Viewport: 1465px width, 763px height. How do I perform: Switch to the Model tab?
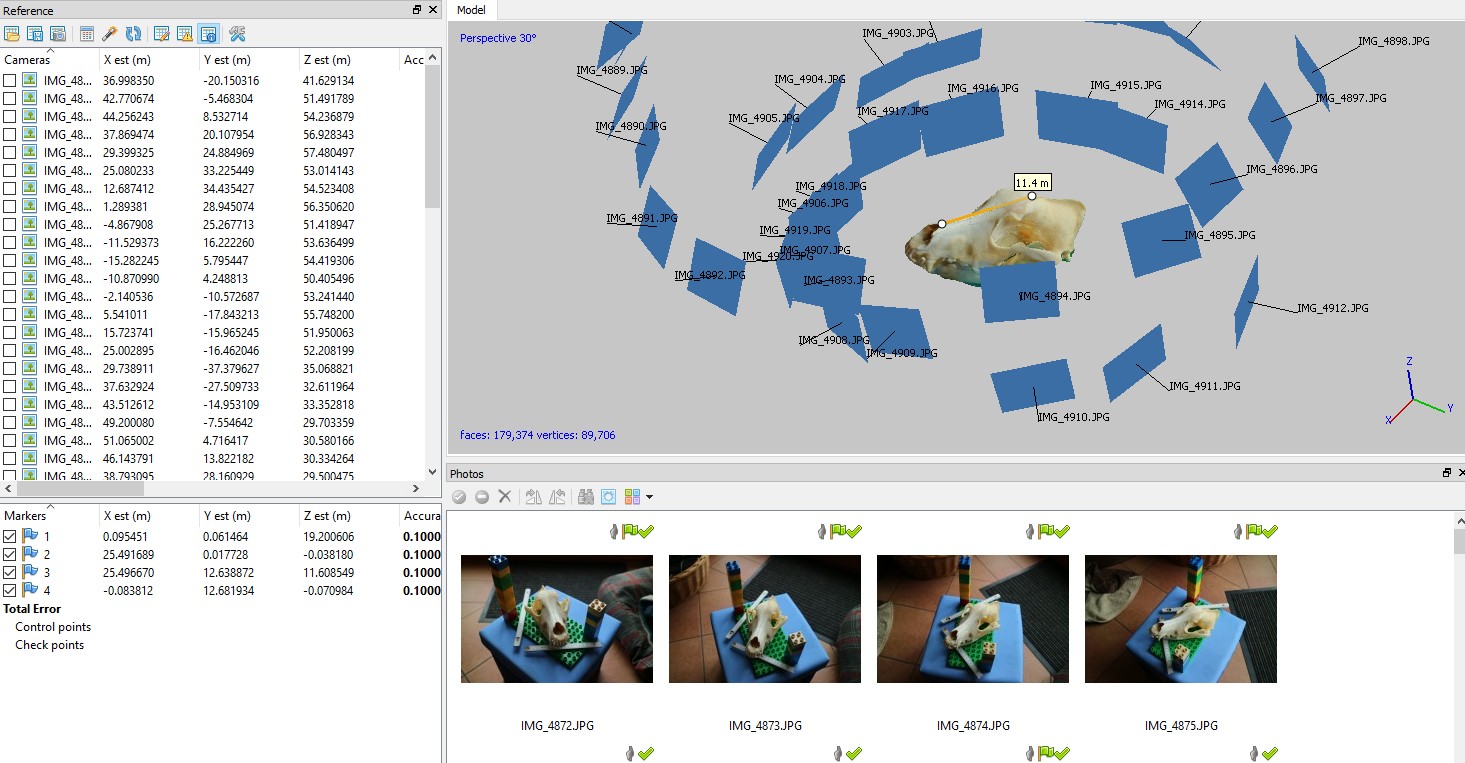coord(471,10)
